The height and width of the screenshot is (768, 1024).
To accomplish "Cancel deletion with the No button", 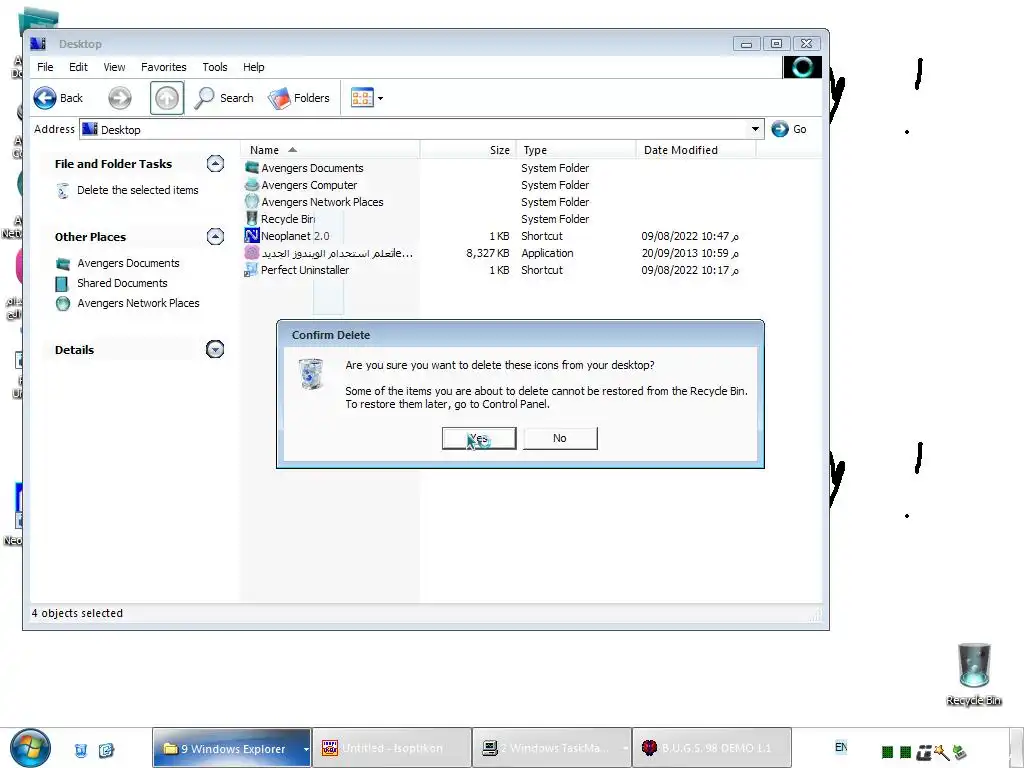I will click(x=560, y=438).
